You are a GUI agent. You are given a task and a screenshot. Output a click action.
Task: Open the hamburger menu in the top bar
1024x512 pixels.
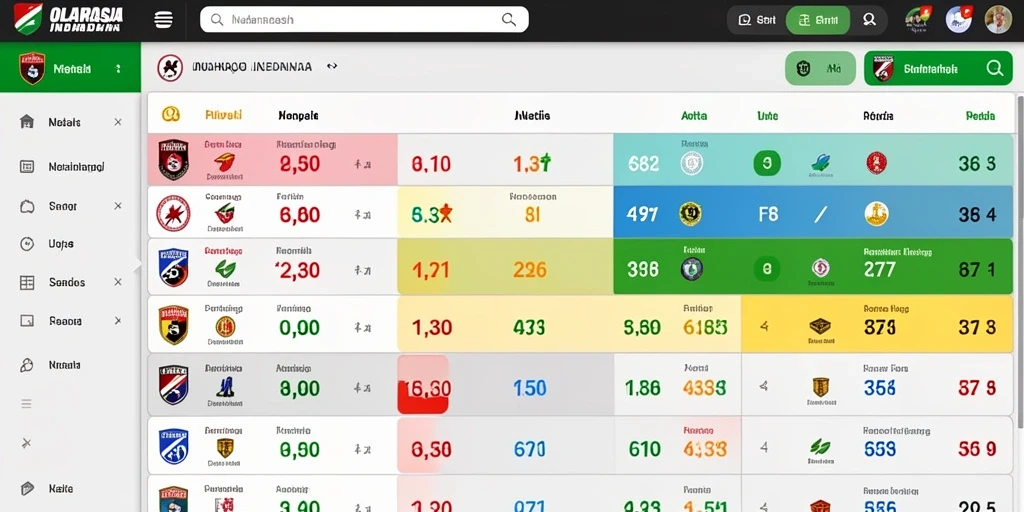click(x=163, y=20)
